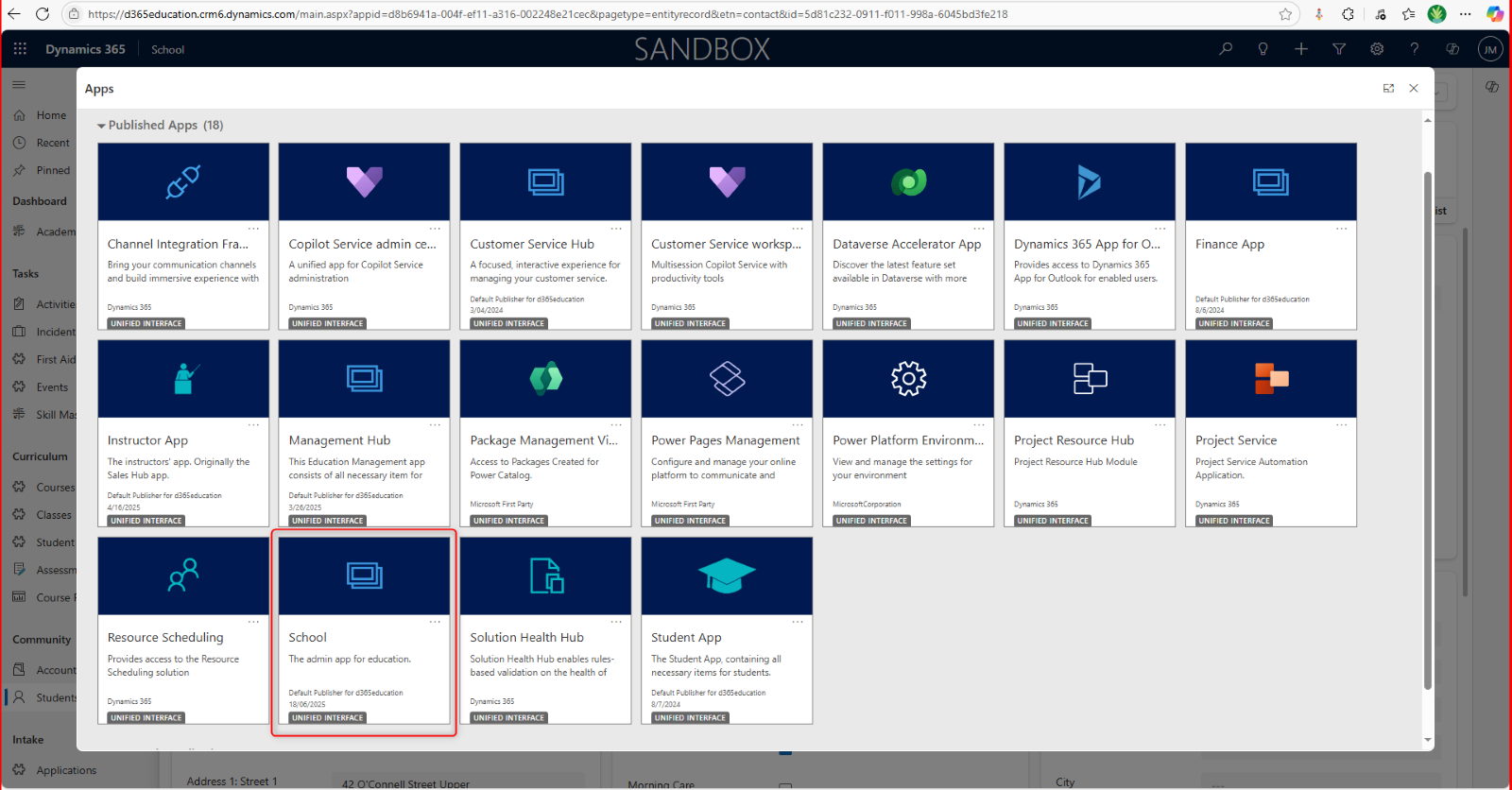Open the Student App graduation cap tile
Viewport: 1512px width, 790px height.
click(x=726, y=575)
